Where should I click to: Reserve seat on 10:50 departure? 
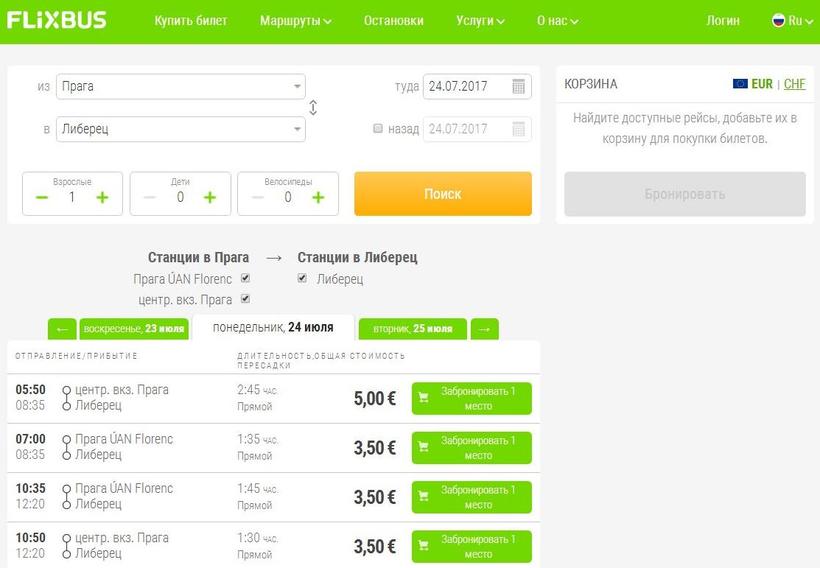(x=472, y=547)
